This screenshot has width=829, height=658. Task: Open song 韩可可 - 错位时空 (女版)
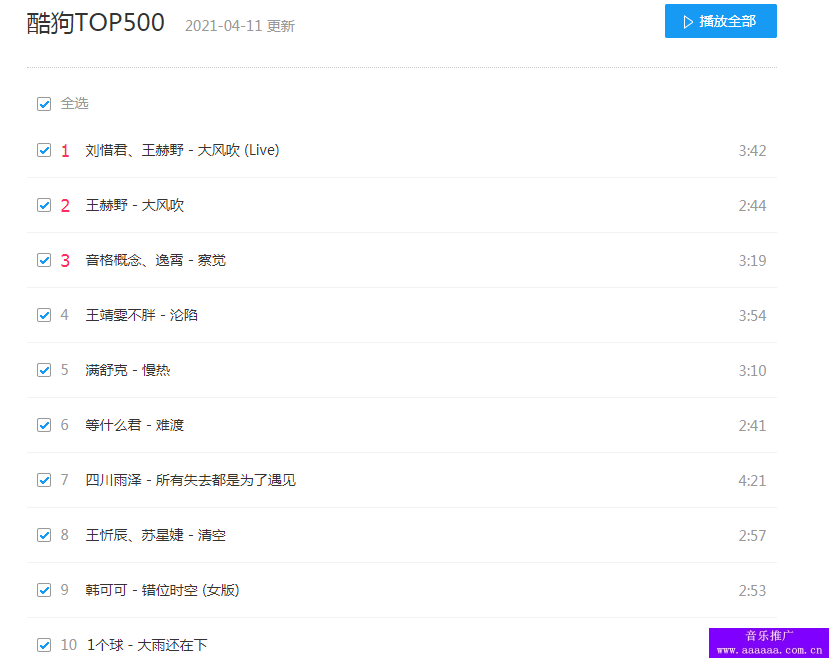[162, 590]
